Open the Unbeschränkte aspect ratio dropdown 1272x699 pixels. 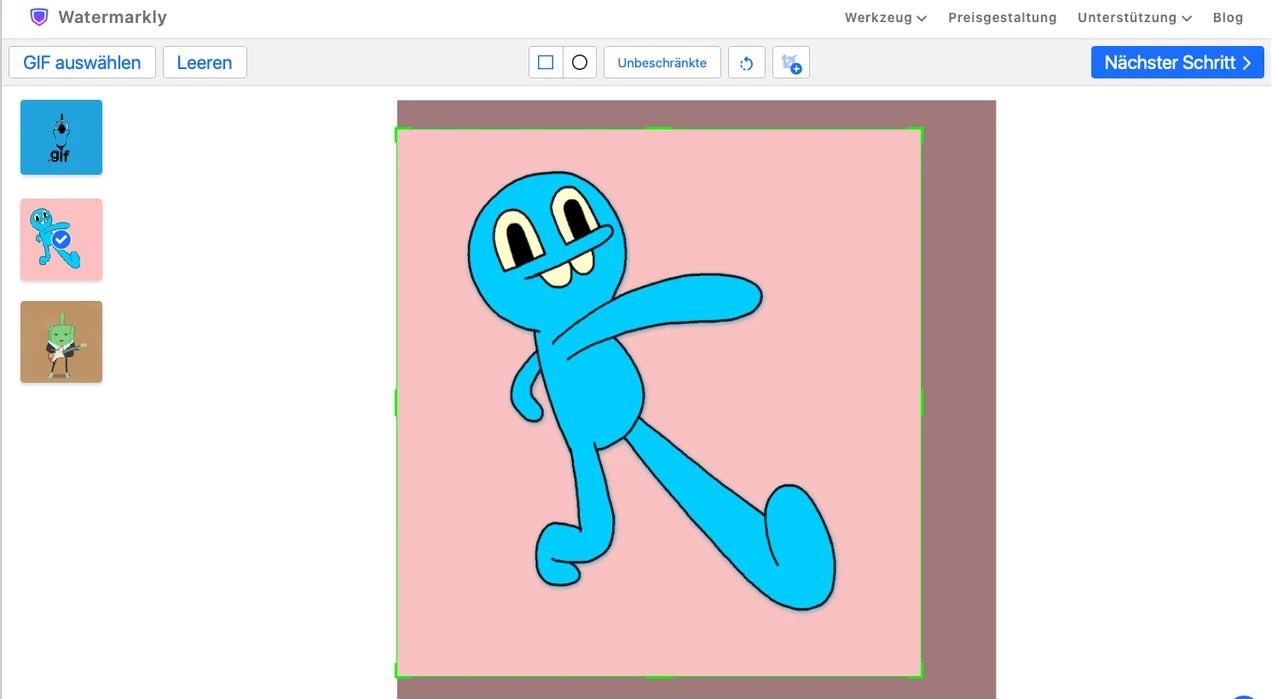pyautogui.click(x=662, y=62)
